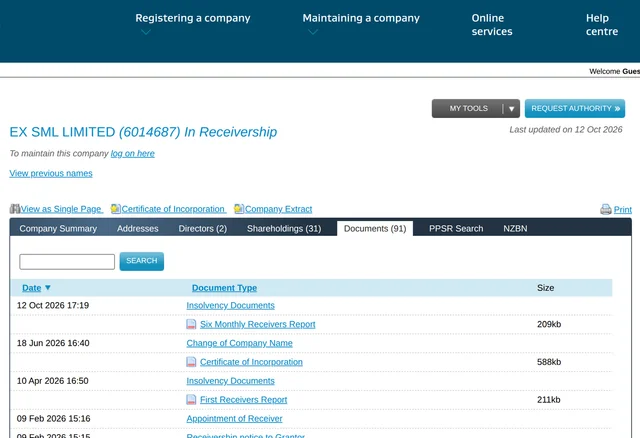Focus the document search field
The image size is (640, 438).
[67, 262]
